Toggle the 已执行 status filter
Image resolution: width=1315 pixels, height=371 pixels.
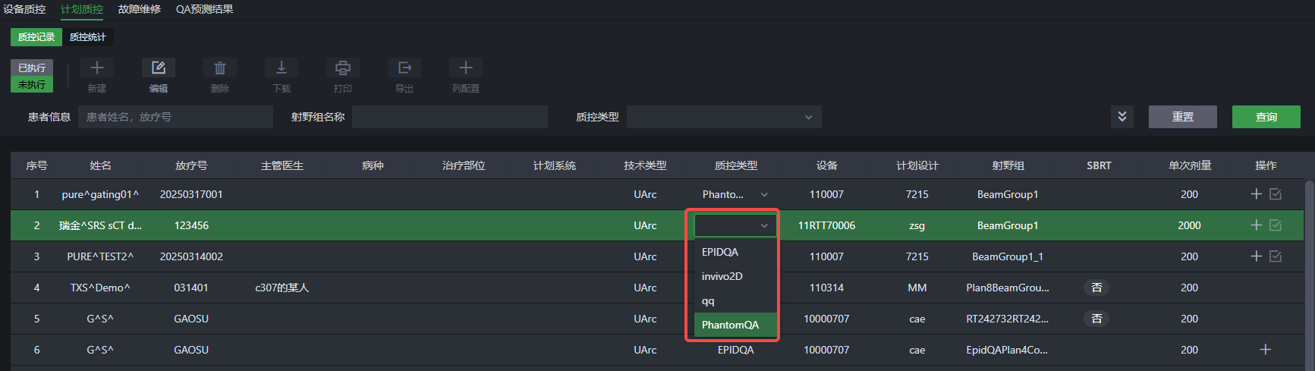coord(32,68)
